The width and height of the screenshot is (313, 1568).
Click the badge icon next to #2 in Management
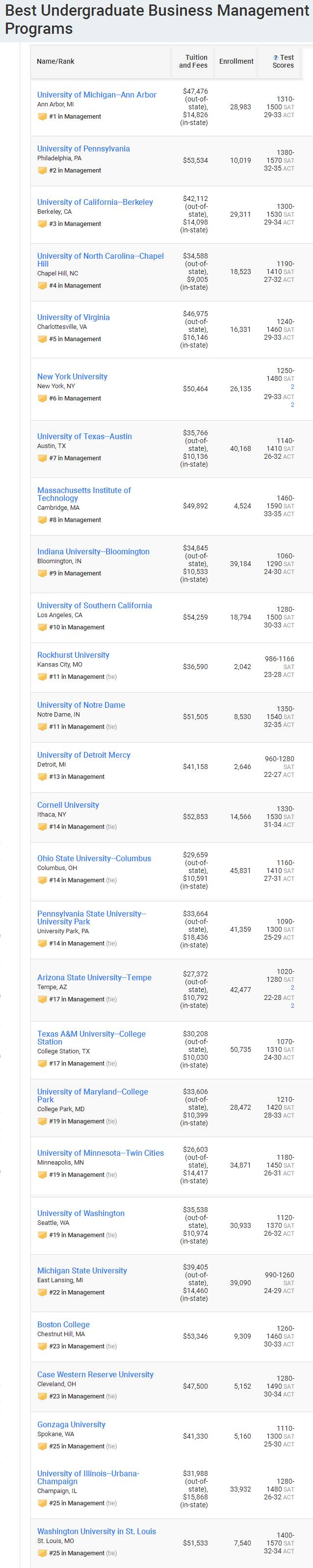[x=42, y=171]
